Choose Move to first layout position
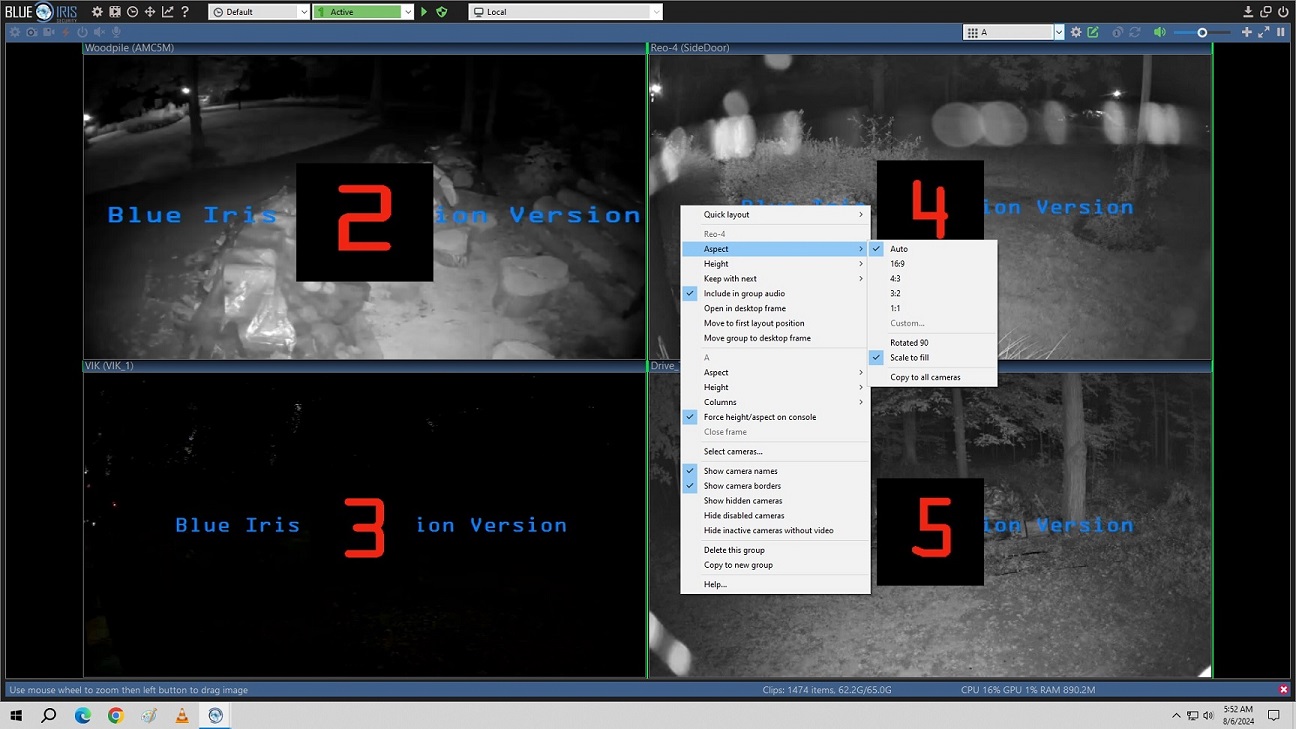The width and height of the screenshot is (1296, 729). coord(775,324)
